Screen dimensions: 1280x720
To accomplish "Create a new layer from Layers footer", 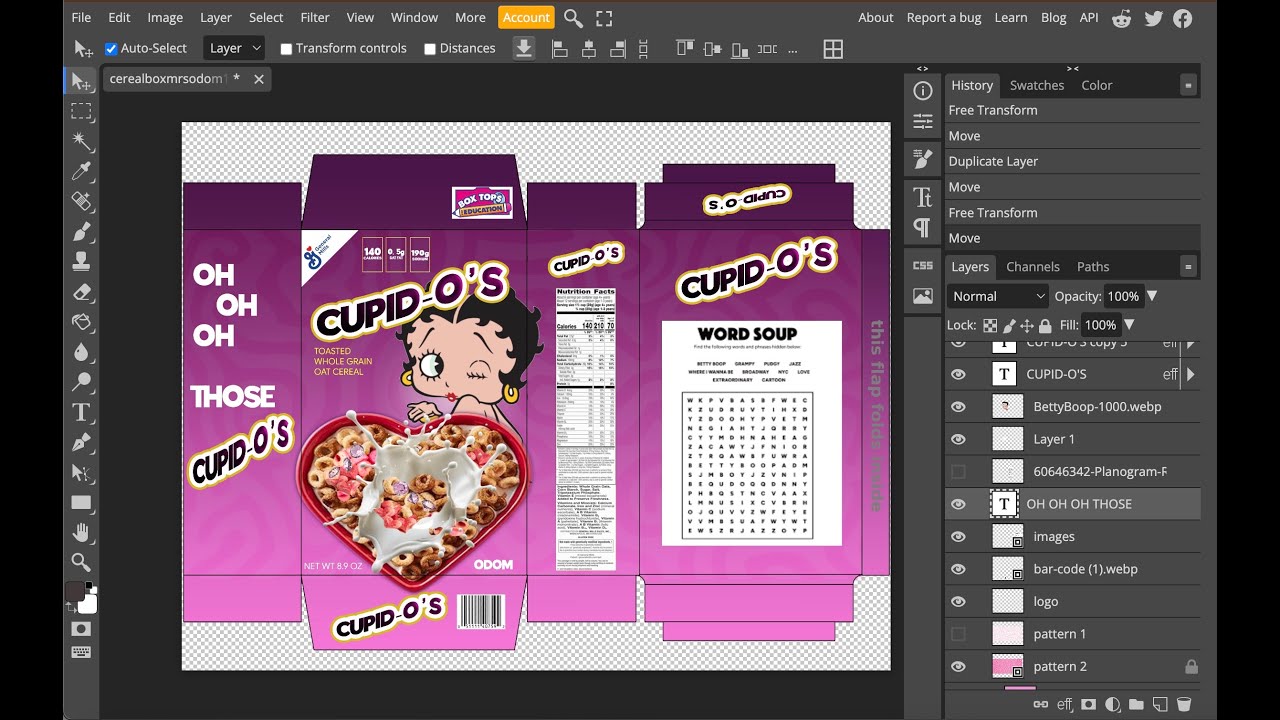I will click(x=1160, y=704).
